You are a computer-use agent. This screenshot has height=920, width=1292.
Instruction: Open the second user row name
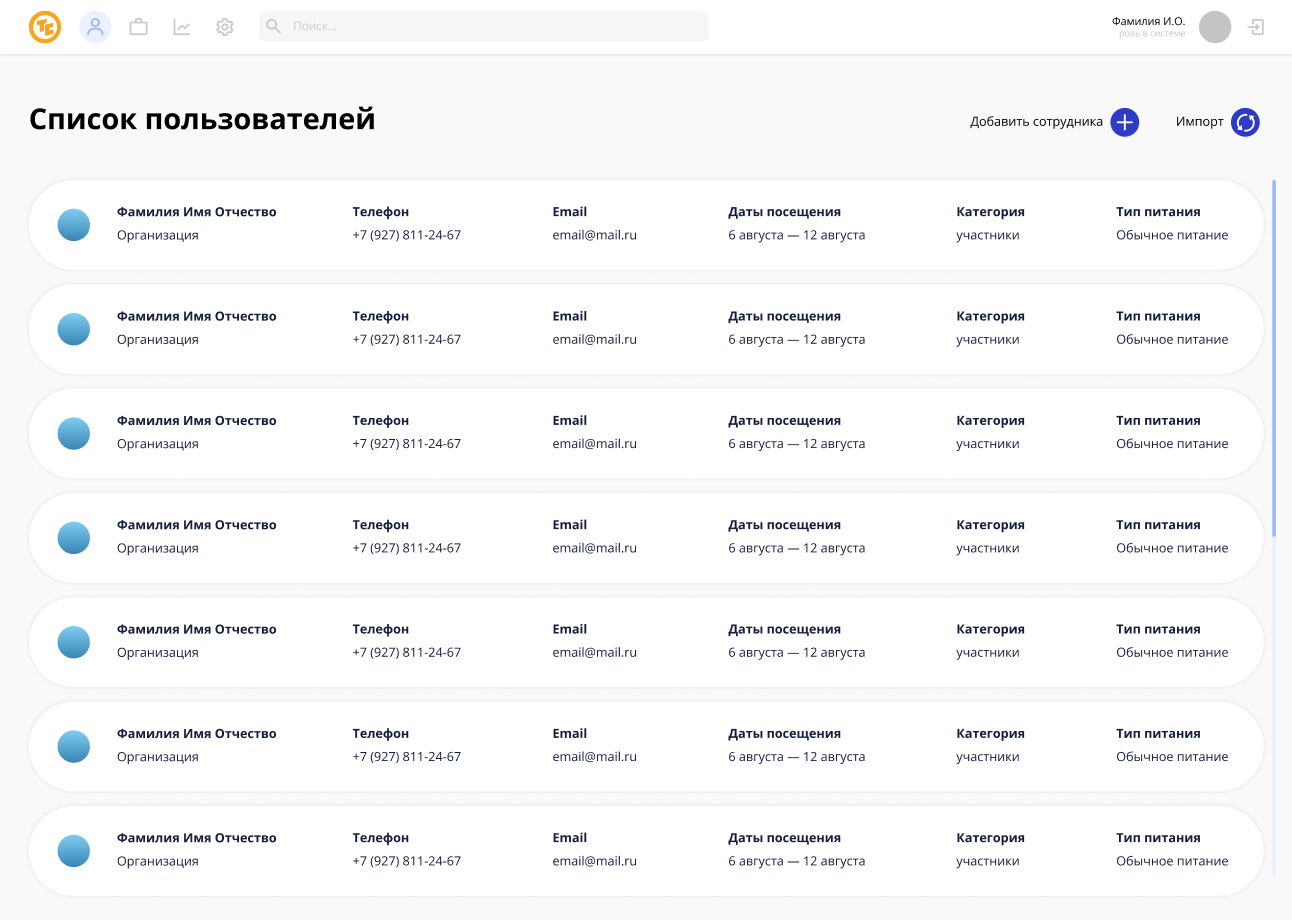pyautogui.click(x=196, y=316)
